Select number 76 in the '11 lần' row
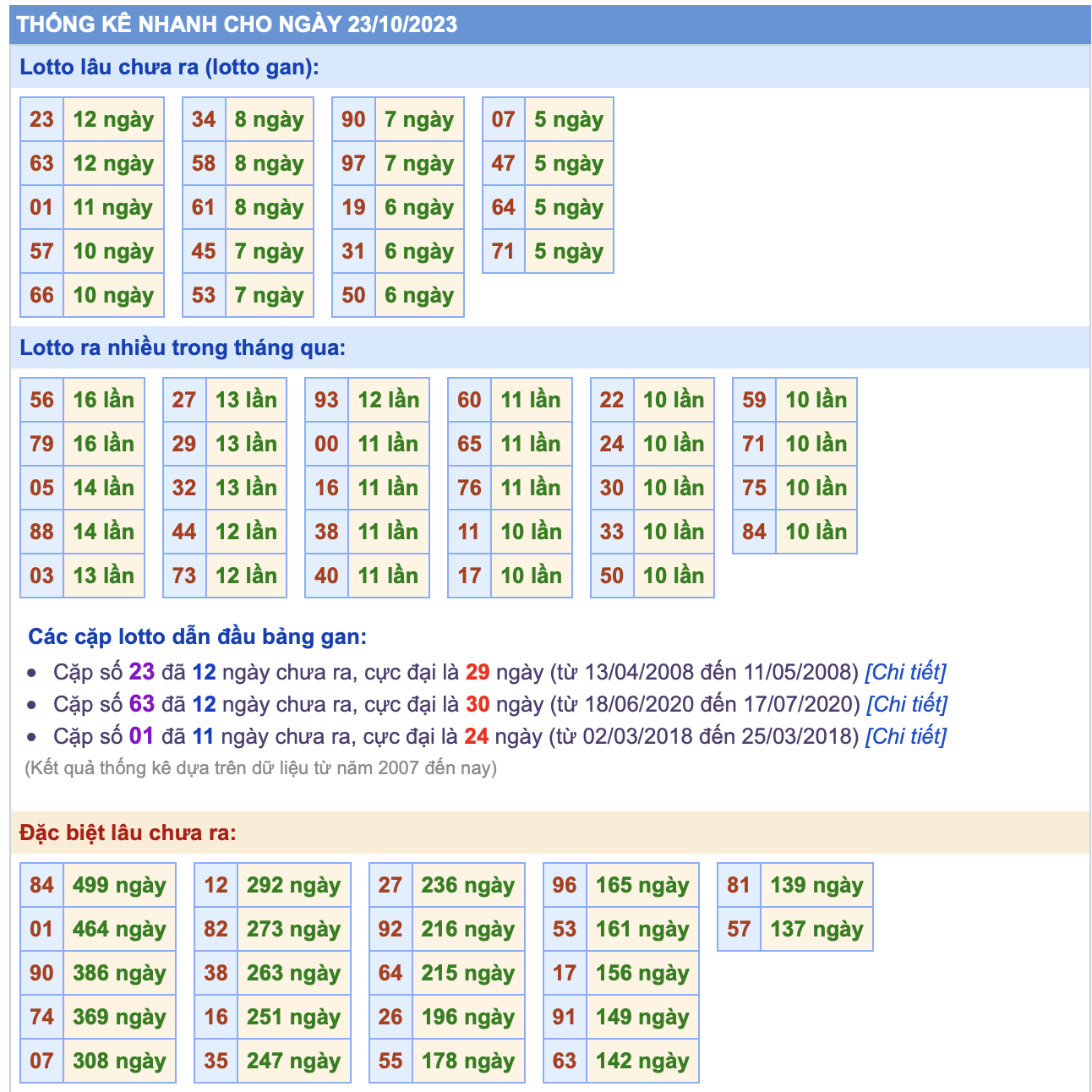 pyautogui.click(x=469, y=488)
